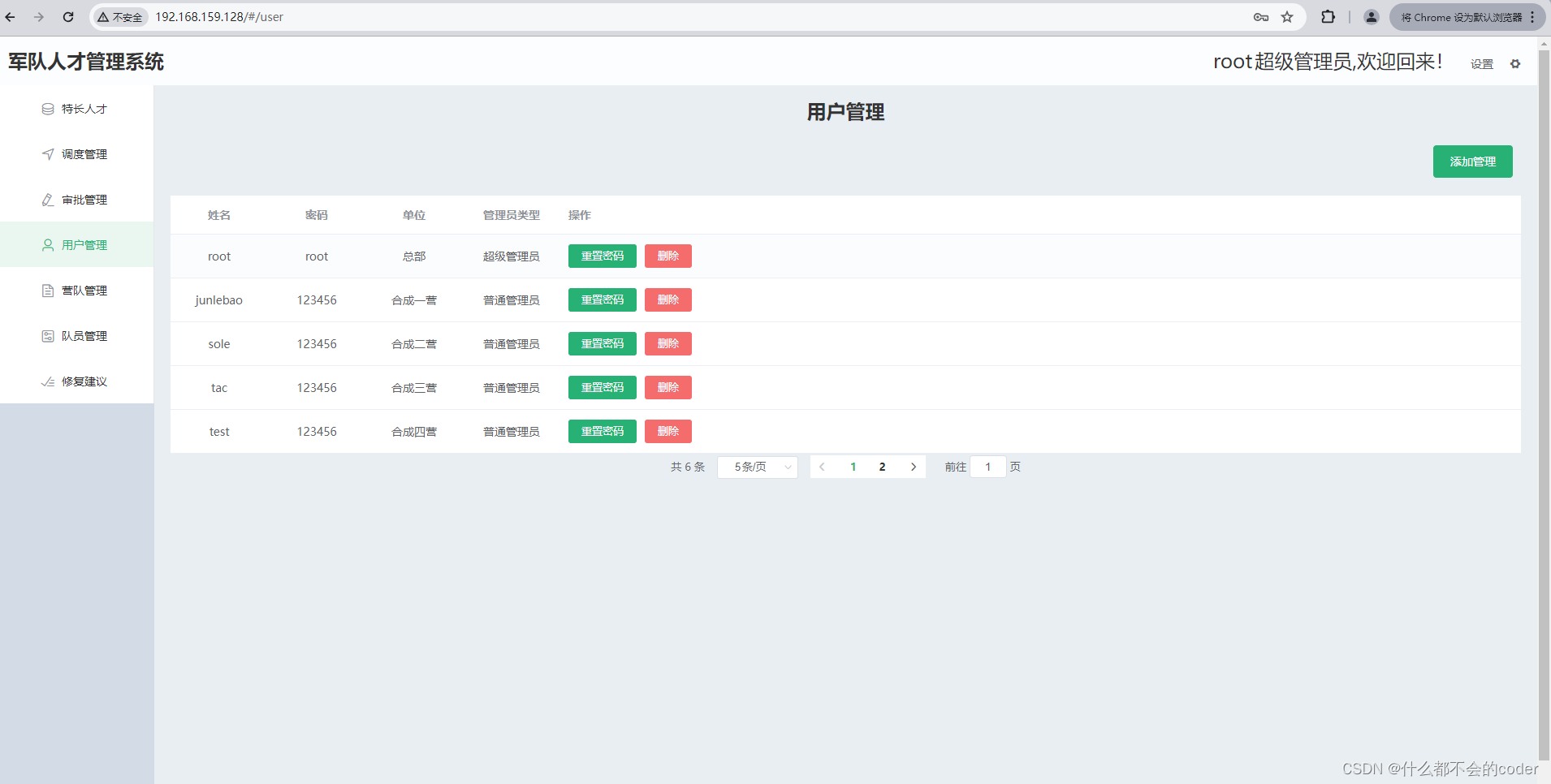Click the 管理员类型 column header
Screen dimensions: 1551x784
[x=512, y=215]
